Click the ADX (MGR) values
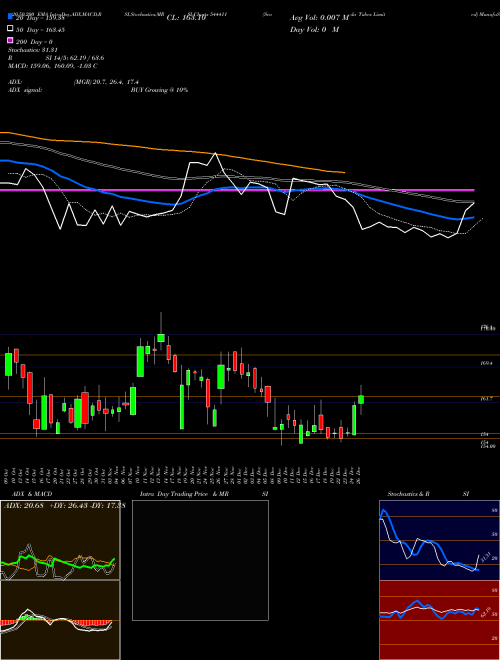Image resolution: width=500 pixels, height=660 pixels. click(x=106, y=82)
